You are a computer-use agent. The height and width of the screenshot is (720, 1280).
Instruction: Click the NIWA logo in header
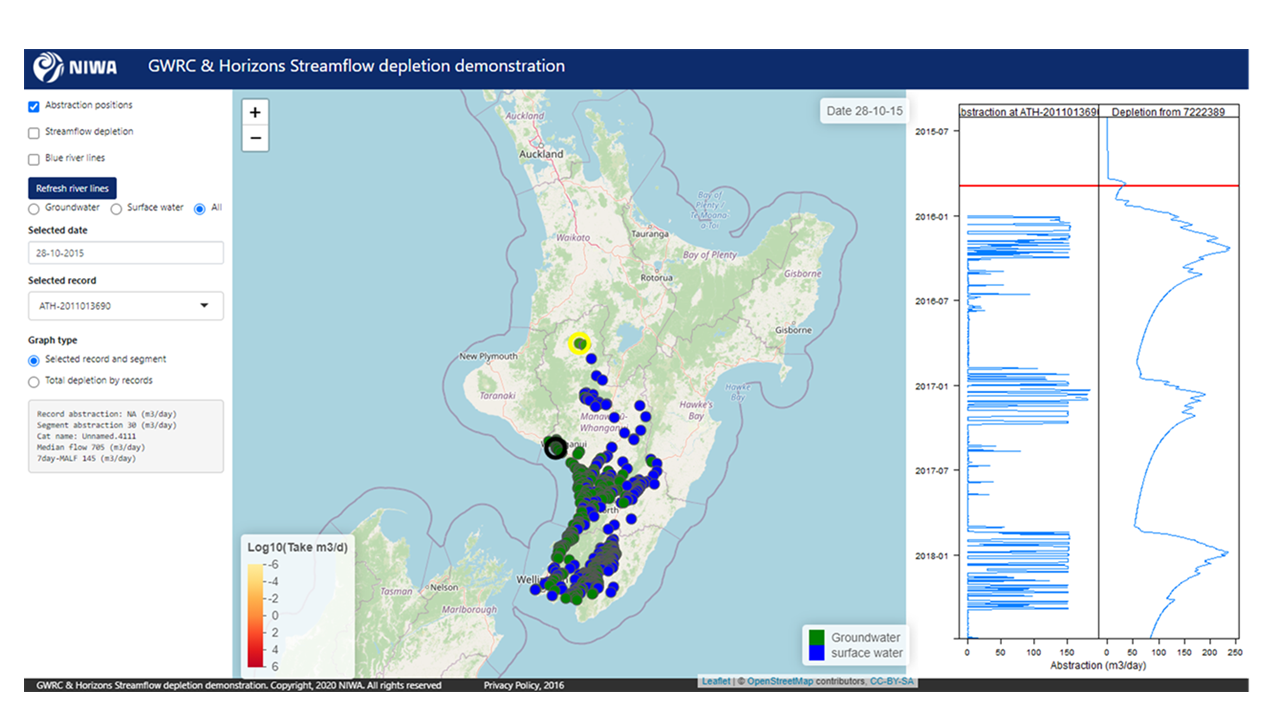(x=75, y=67)
